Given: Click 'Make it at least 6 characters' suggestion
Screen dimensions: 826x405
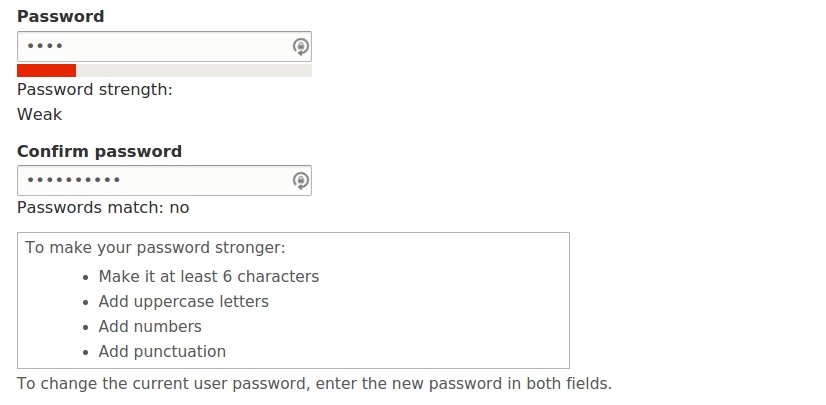Looking at the screenshot, I should (x=209, y=276).
